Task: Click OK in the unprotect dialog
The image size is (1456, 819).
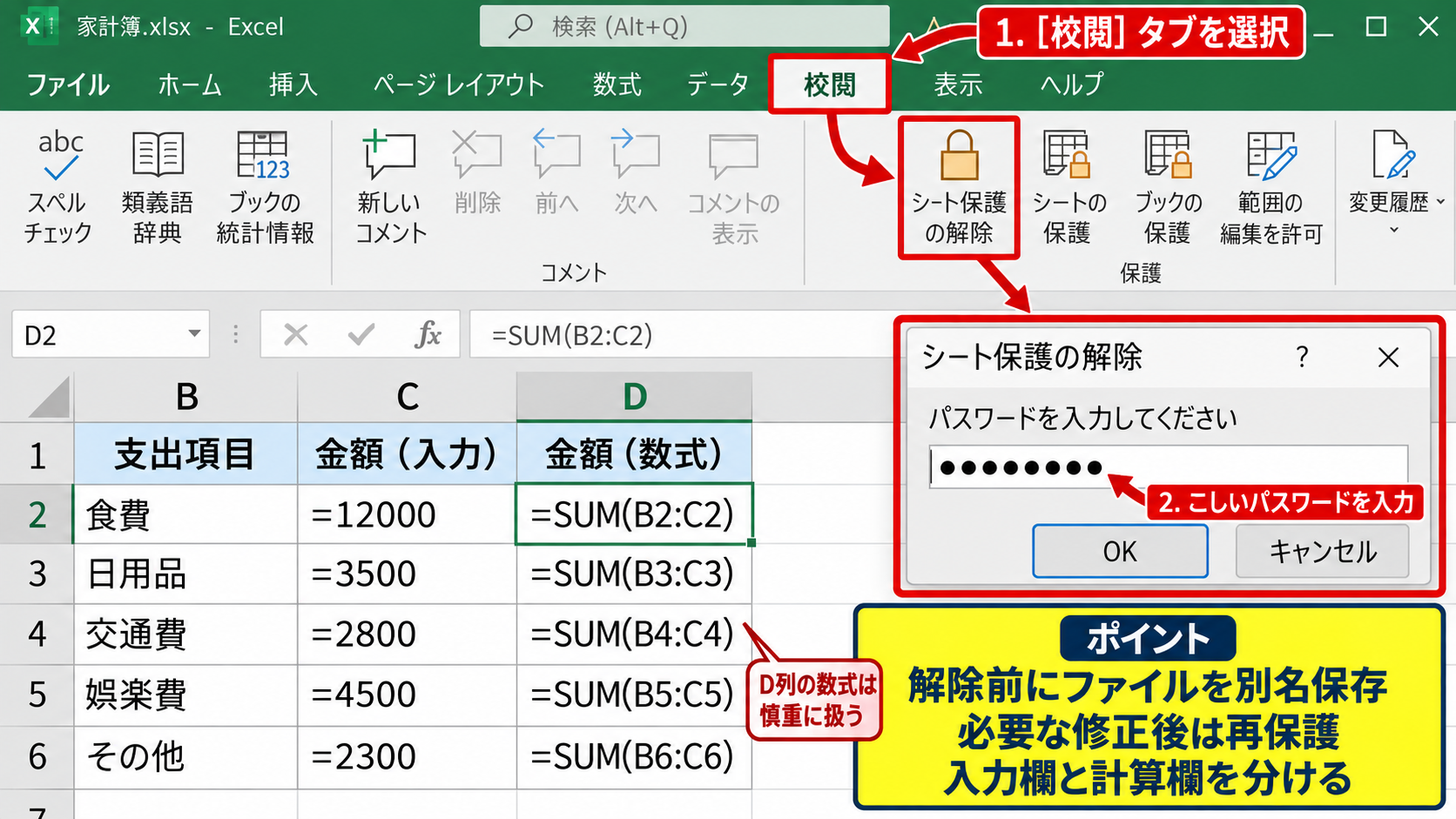Action: click(x=1120, y=551)
